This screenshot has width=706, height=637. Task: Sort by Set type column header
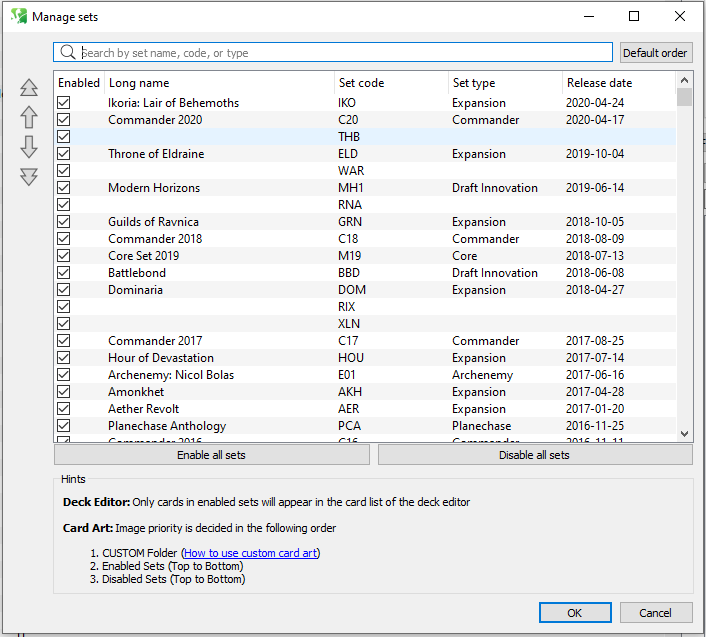(505, 83)
